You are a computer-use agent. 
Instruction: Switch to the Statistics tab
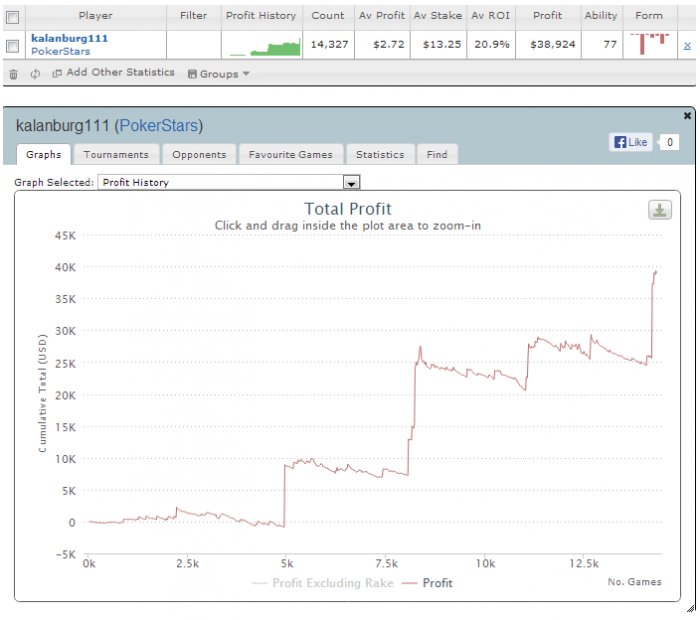click(x=380, y=154)
